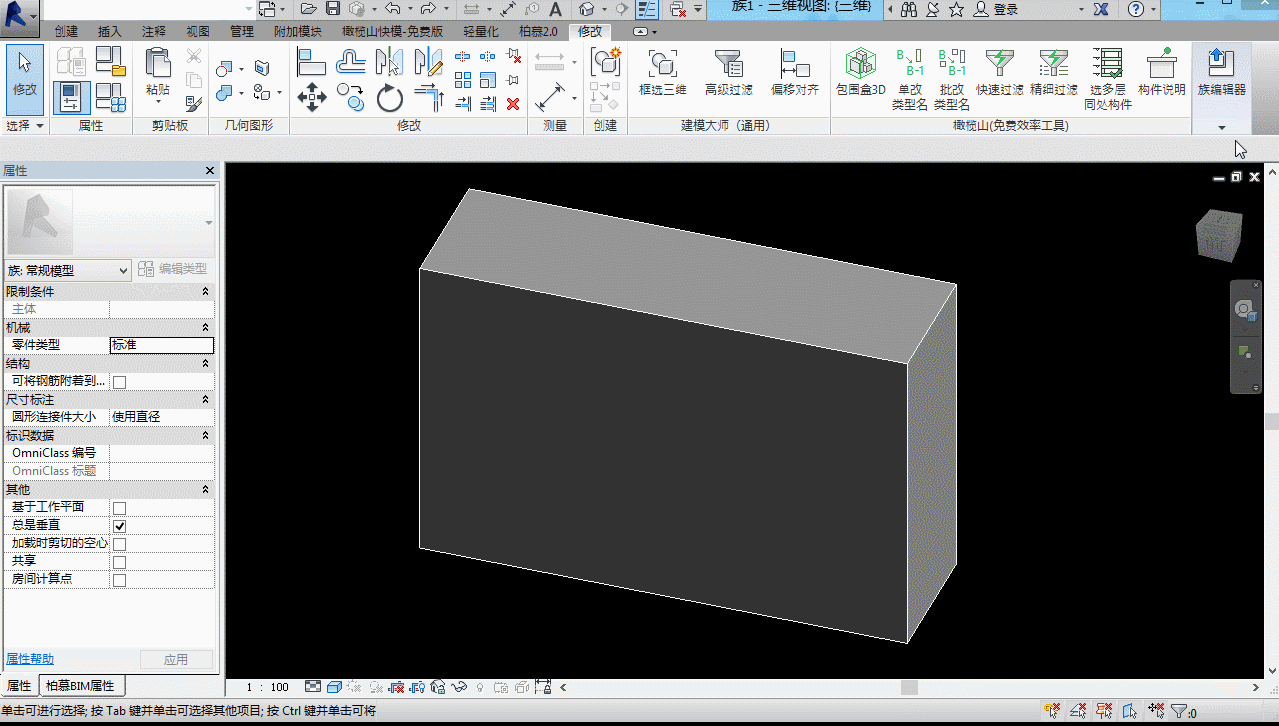Click the Properties palette toggle icon
The height and width of the screenshot is (726, 1279).
[71, 97]
